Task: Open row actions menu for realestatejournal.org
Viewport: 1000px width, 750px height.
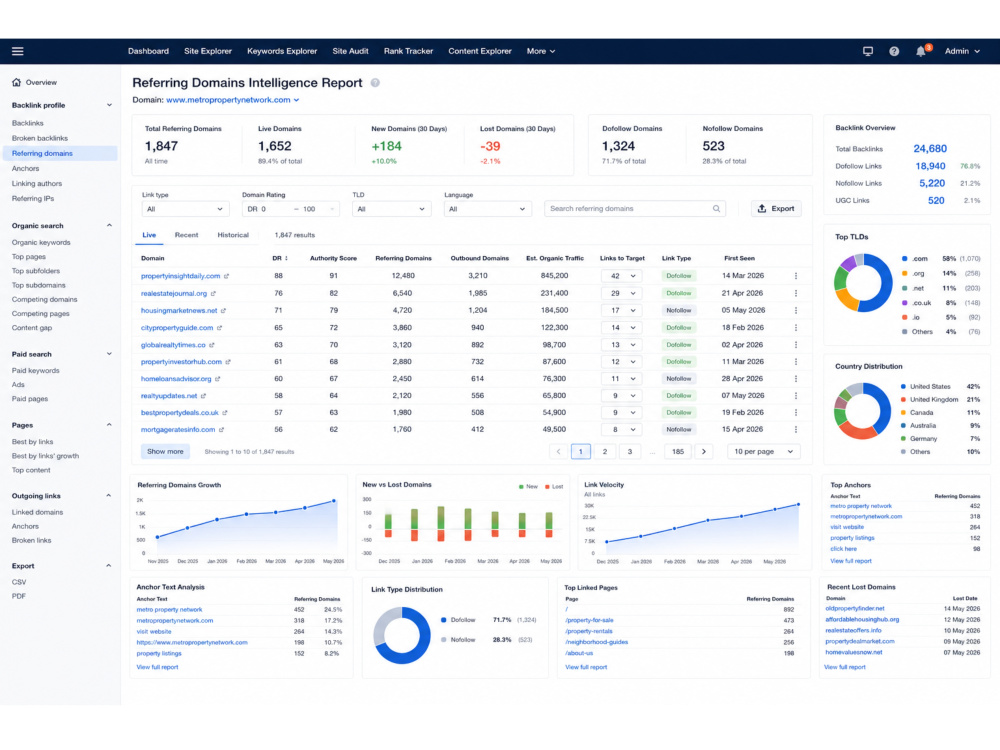Action: click(x=796, y=293)
